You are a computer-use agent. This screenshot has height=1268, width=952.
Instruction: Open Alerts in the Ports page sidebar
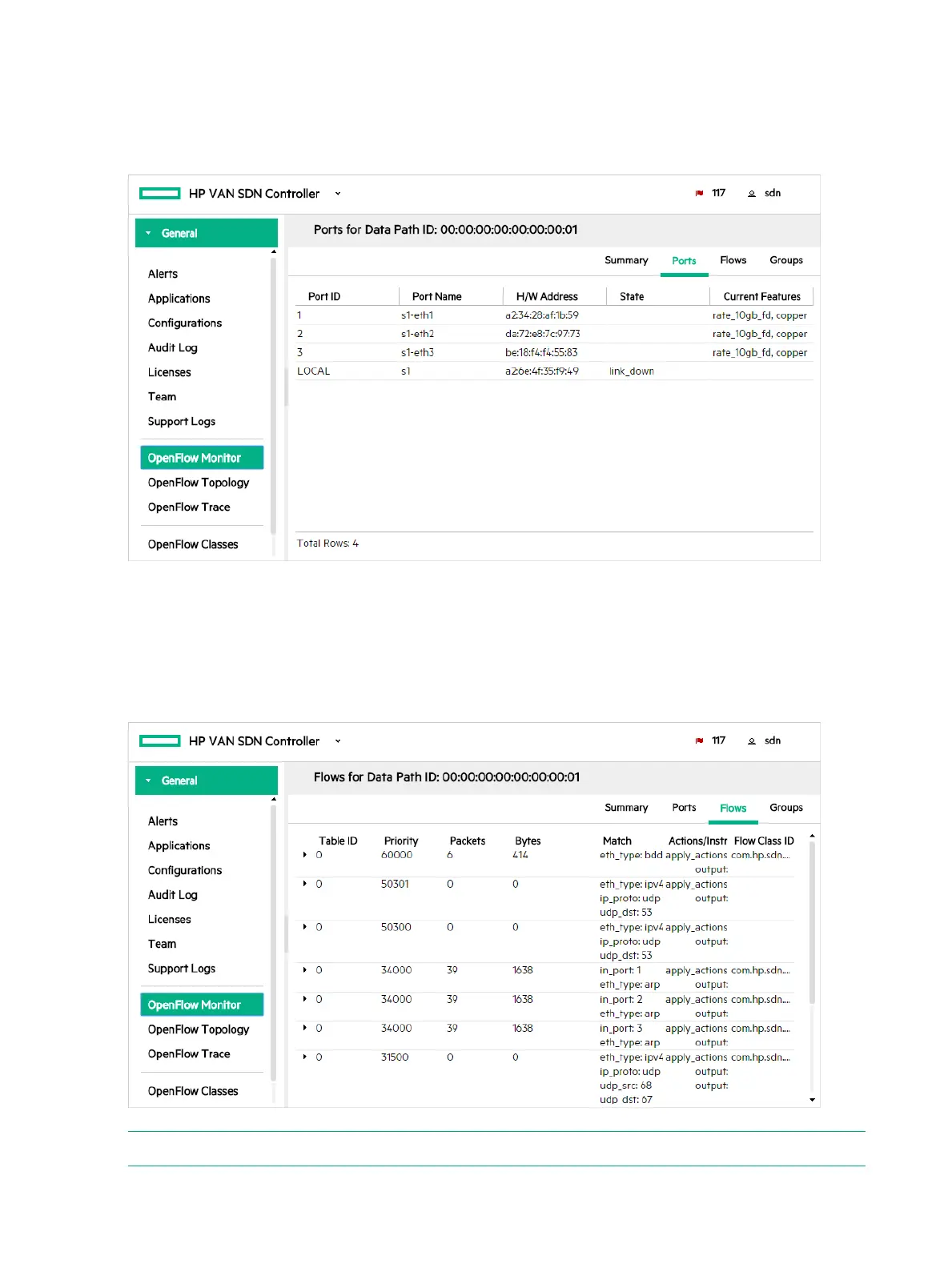coord(163,274)
